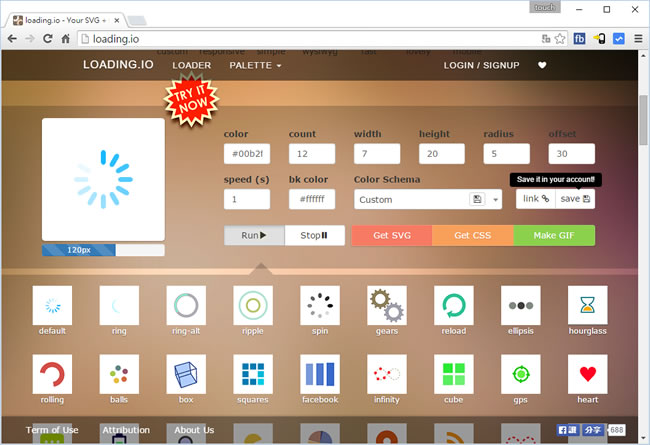
Task: Click the height input field
Action: point(441,154)
